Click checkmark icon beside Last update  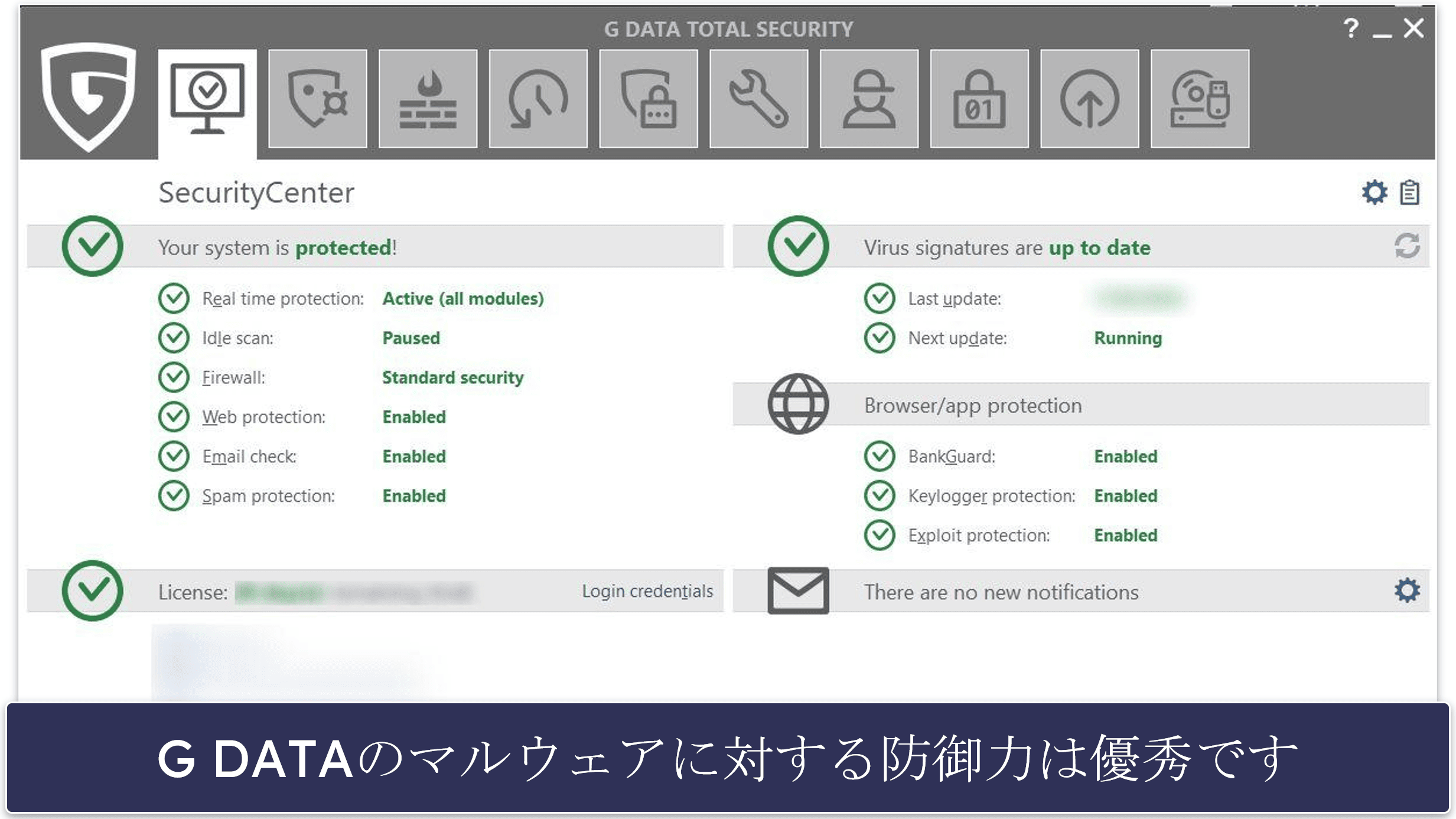(880, 298)
